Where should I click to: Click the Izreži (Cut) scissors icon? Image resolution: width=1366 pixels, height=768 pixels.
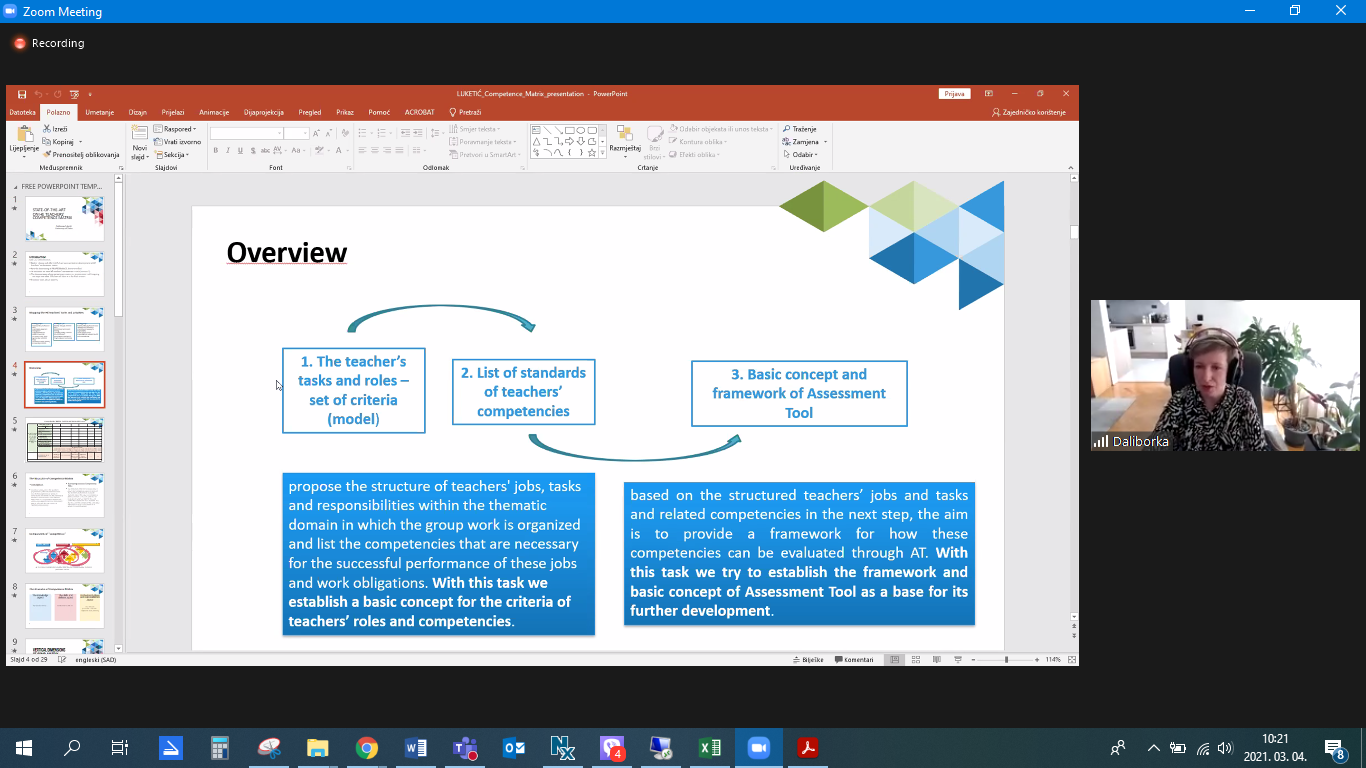[x=47, y=129]
